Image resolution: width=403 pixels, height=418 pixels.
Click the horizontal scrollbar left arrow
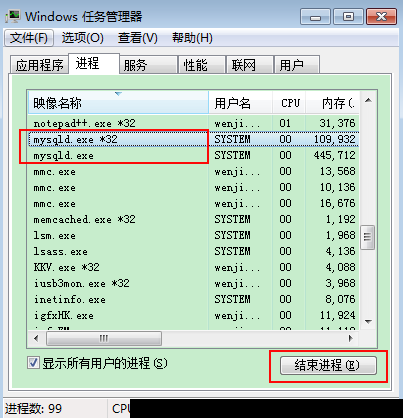click(36, 338)
